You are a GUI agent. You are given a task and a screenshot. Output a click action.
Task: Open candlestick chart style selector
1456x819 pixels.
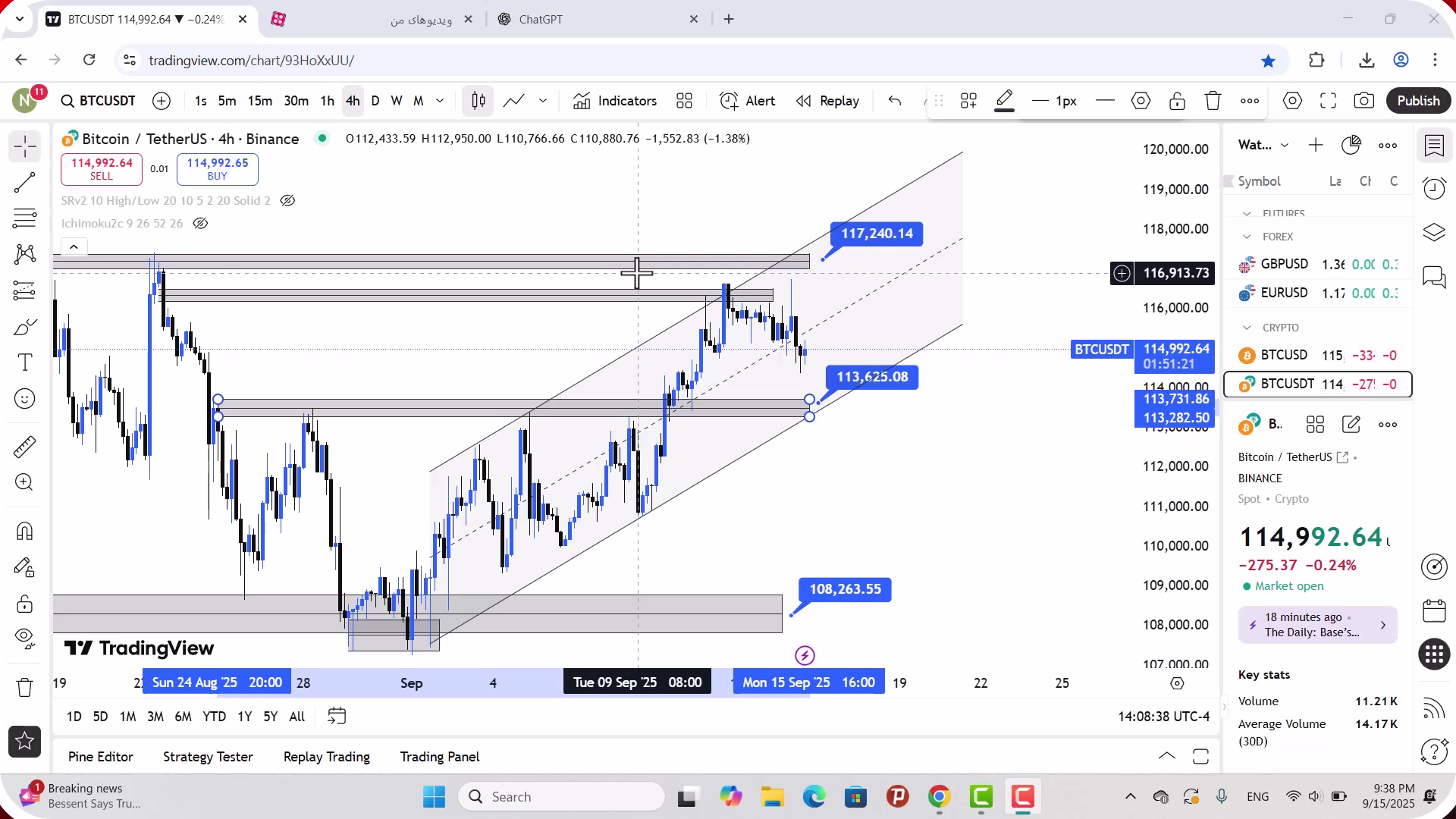(479, 101)
